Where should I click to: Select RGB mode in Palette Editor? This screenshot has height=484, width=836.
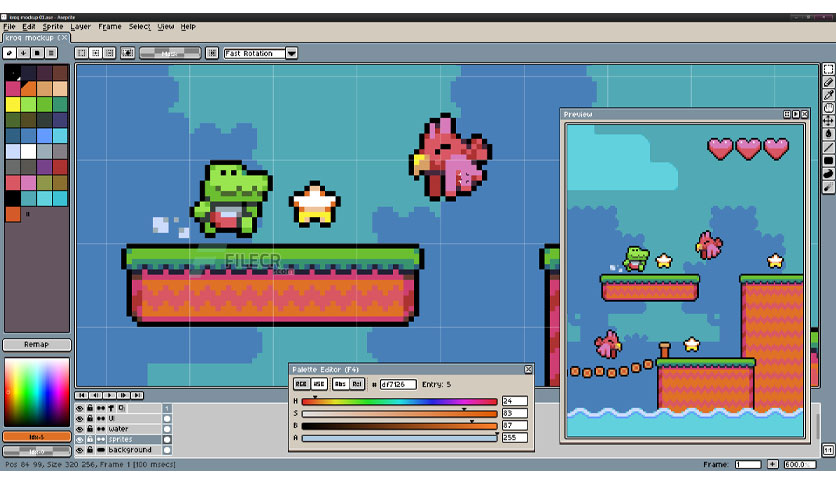pyautogui.click(x=301, y=384)
